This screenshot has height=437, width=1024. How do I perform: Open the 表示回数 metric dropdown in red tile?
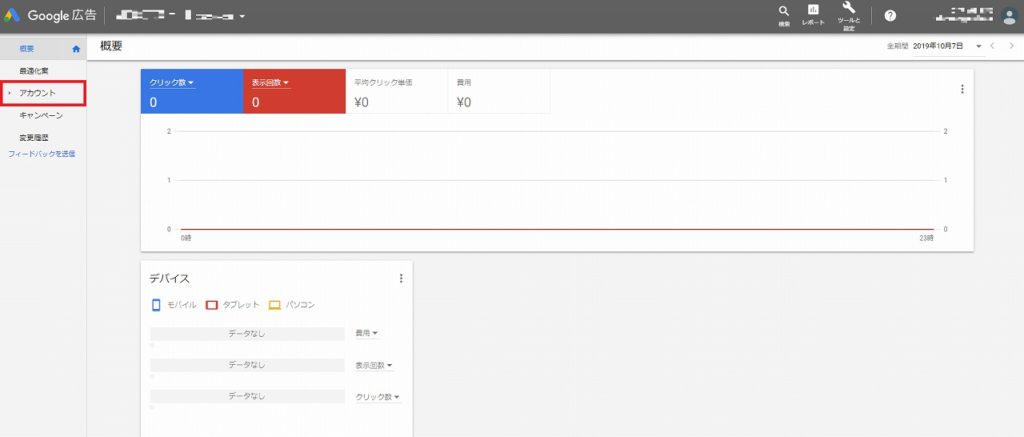[x=270, y=83]
